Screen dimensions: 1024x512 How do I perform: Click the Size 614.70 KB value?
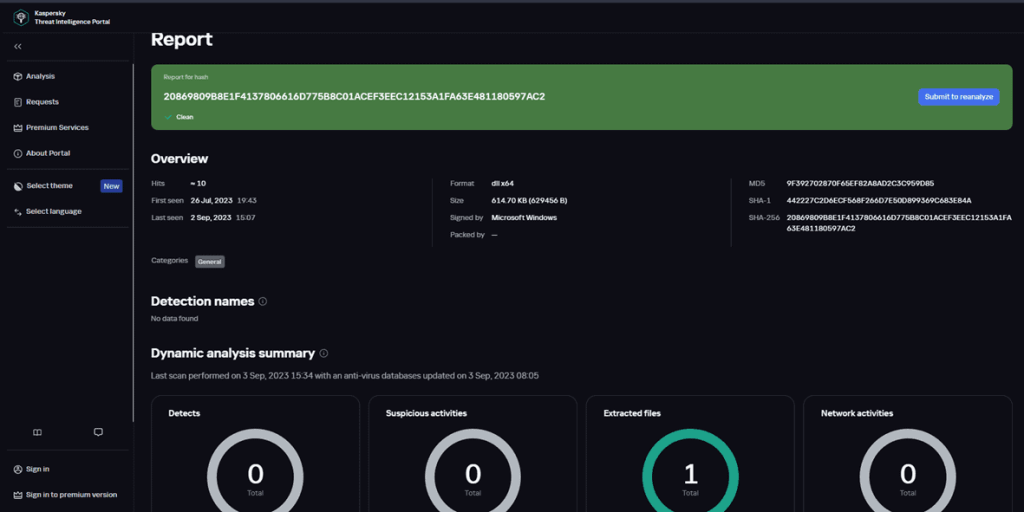529,200
